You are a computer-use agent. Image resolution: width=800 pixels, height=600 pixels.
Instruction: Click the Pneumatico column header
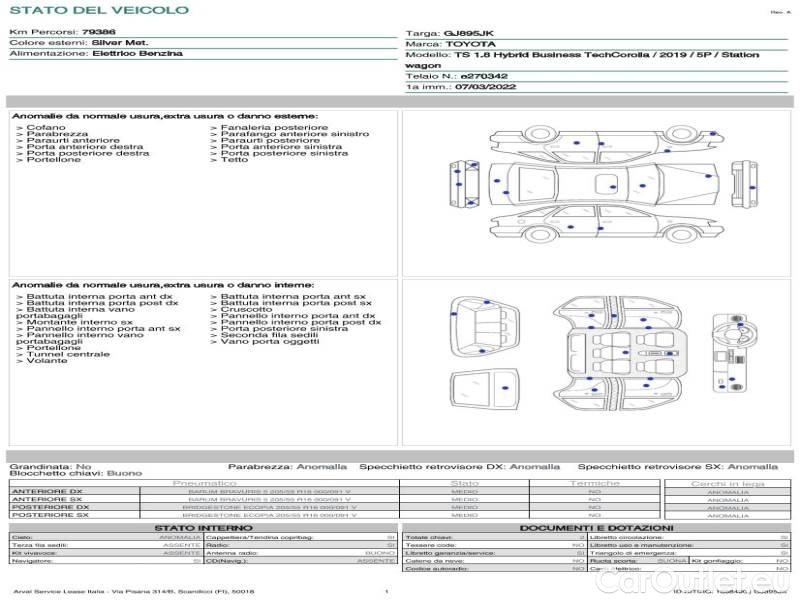[205, 483]
